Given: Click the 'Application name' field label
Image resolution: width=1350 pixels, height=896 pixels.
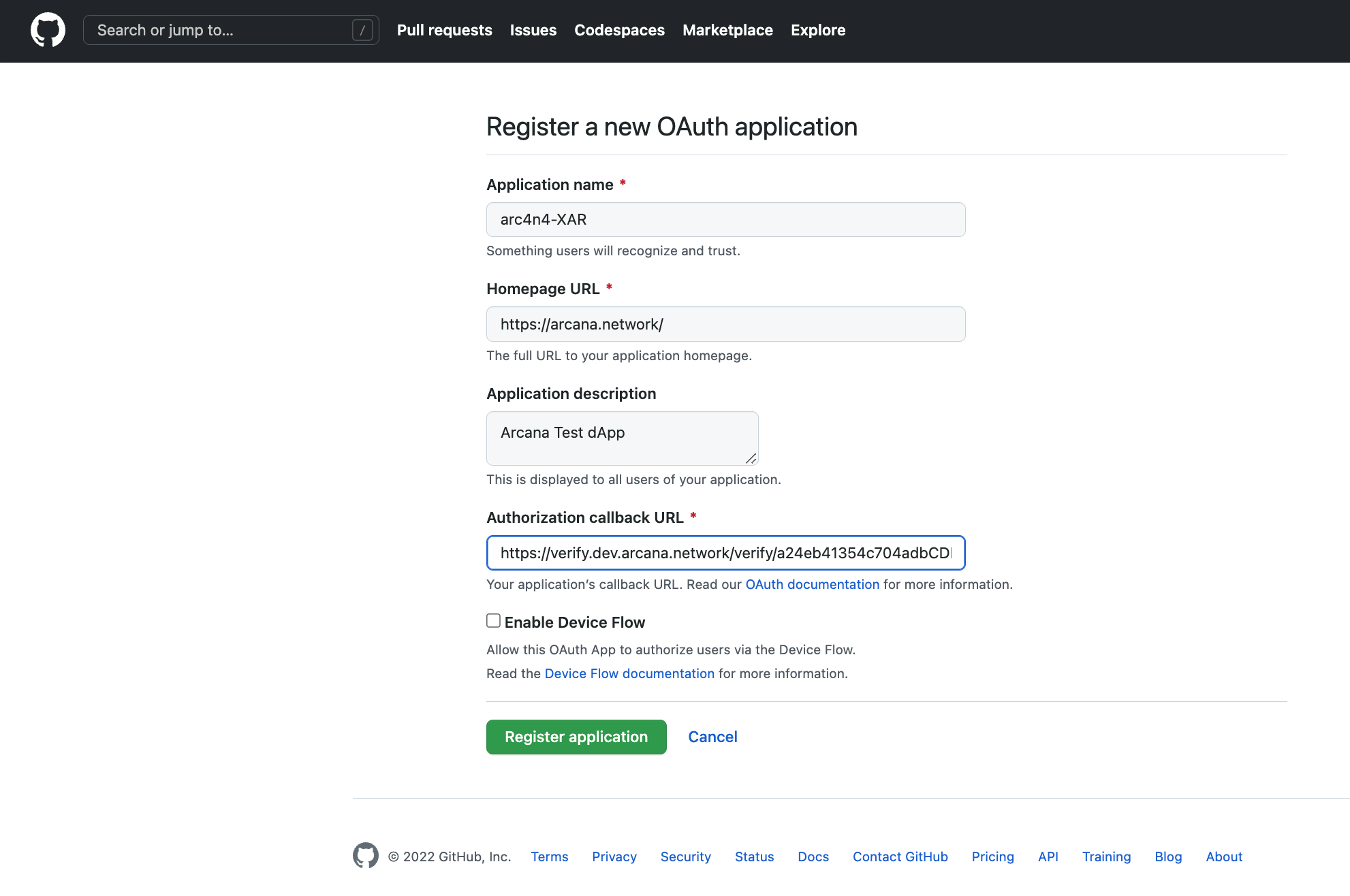Looking at the screenshot, I should click(x=550, y=185).
